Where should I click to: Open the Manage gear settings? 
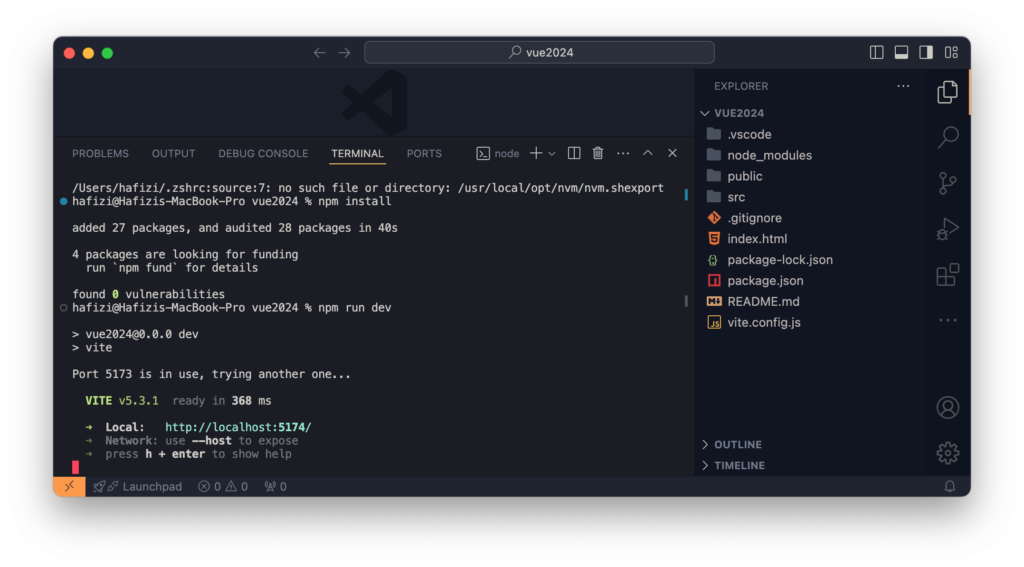point(948,453)
